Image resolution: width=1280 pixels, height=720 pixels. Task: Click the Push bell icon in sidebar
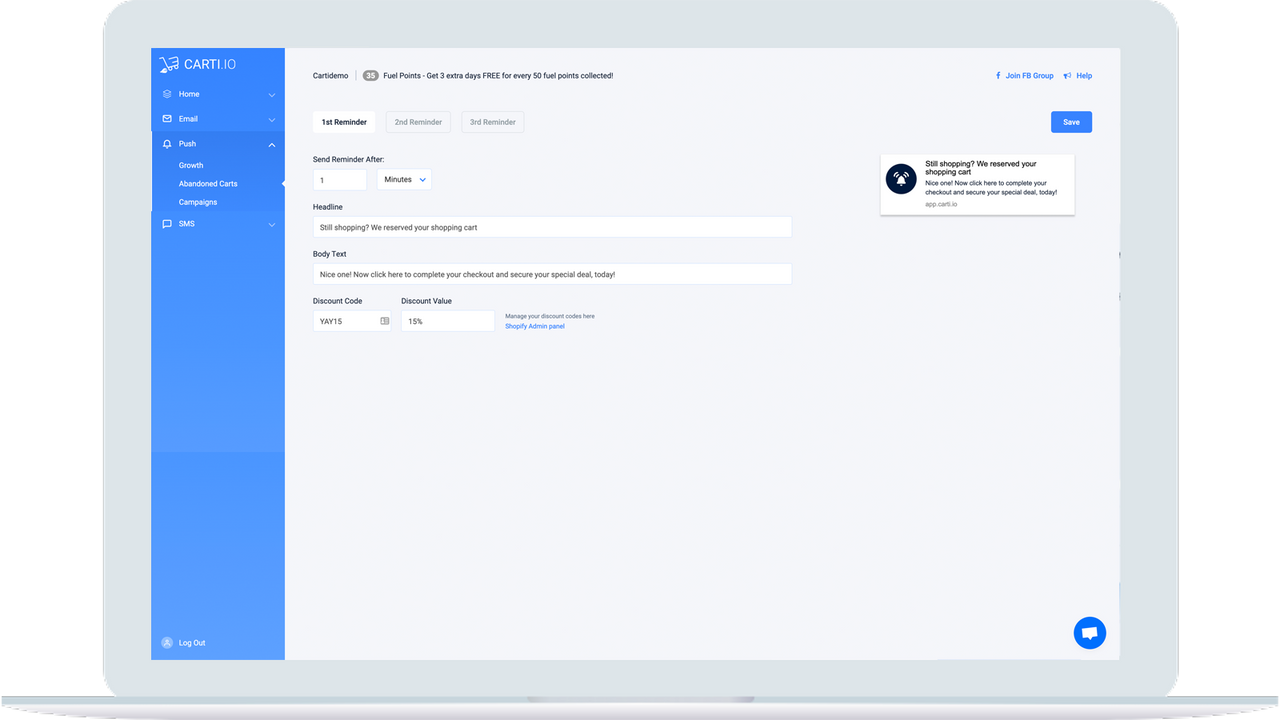[167, 144]
